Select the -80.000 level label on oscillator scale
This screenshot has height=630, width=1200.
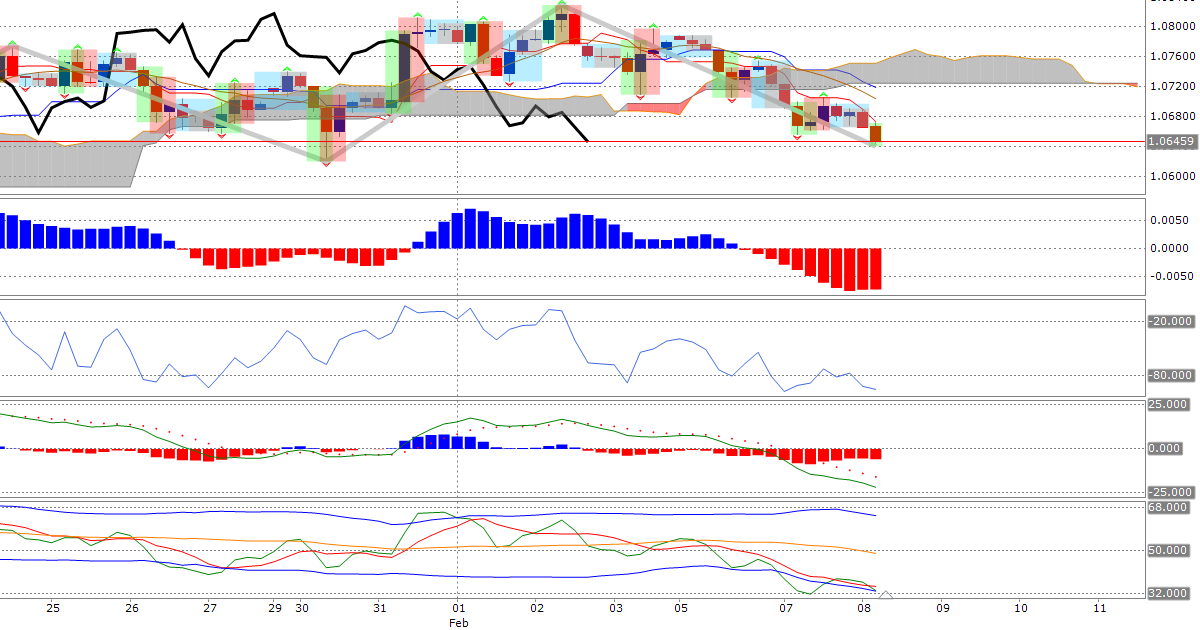point(1169,375)
